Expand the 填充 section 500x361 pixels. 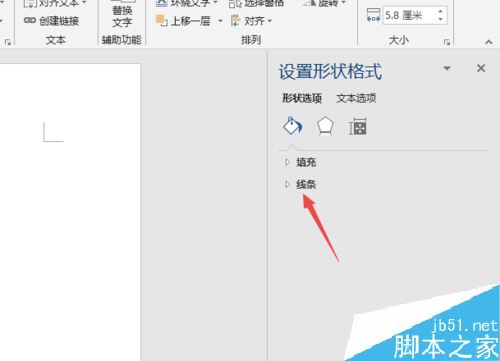[300, 162]
